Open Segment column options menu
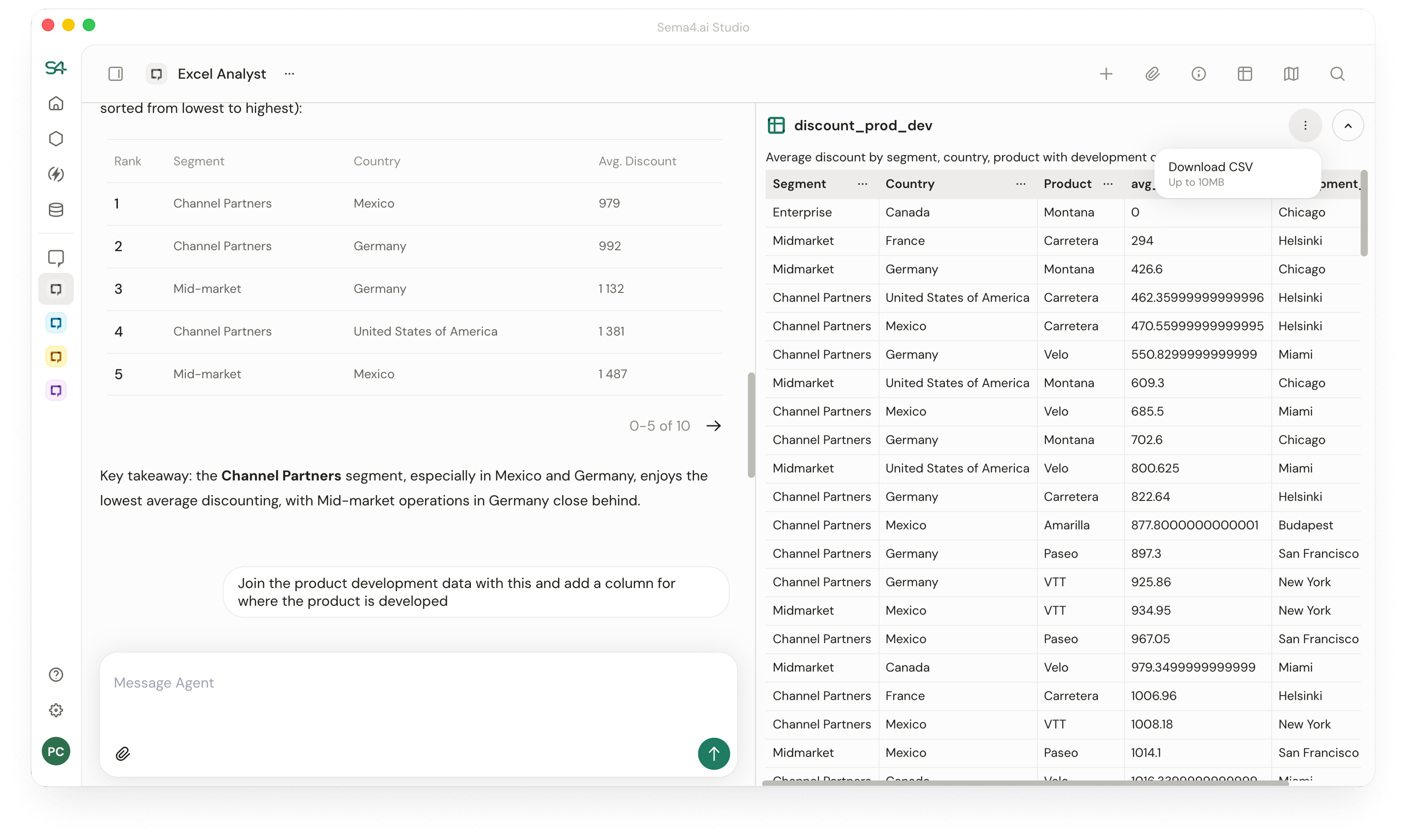The width and height of the screenshot is (1406, 840). pos(862,184)
